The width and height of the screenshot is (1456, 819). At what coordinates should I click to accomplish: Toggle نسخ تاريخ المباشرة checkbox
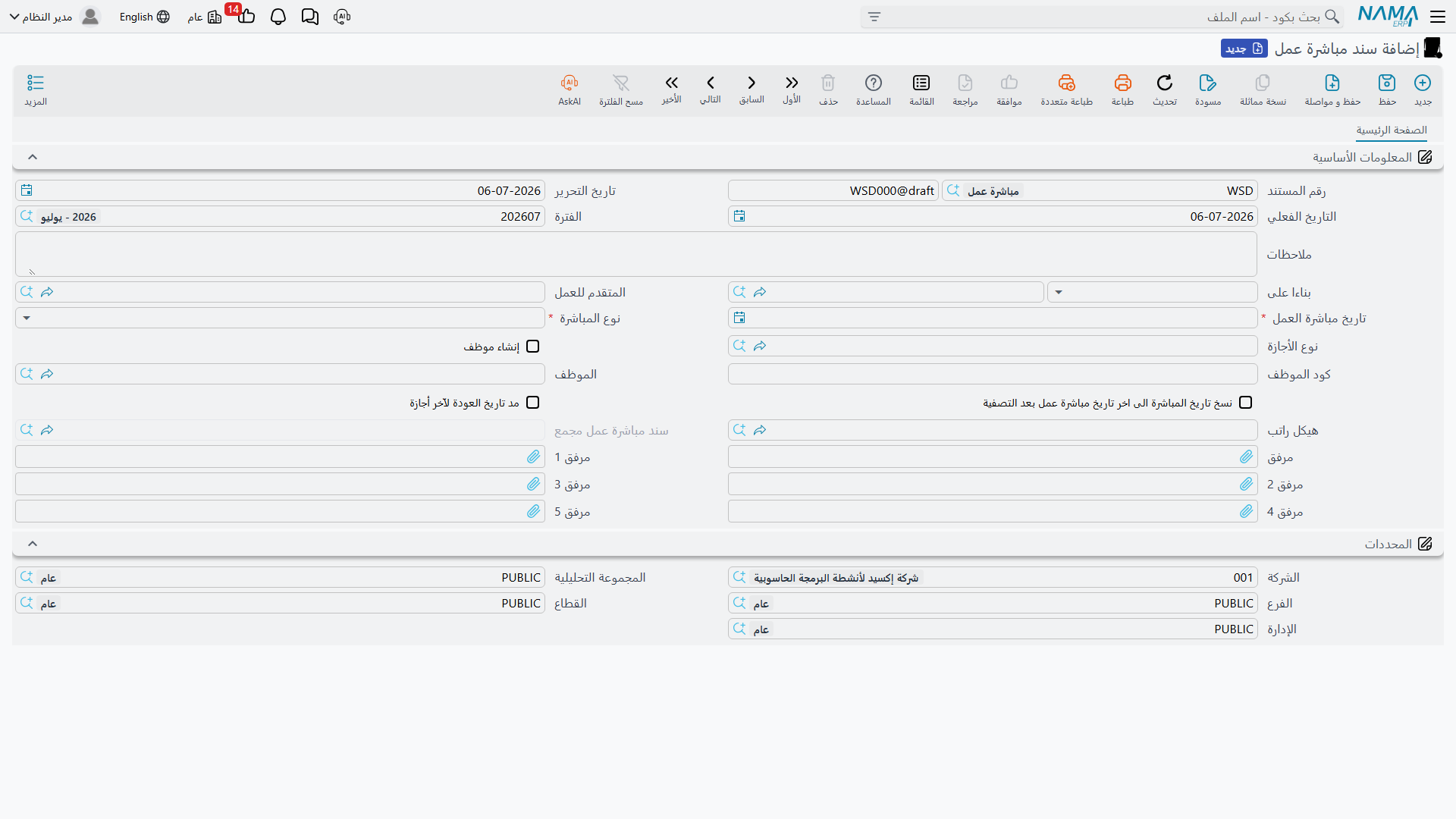pyautogui.click(x=1245, y=403)
